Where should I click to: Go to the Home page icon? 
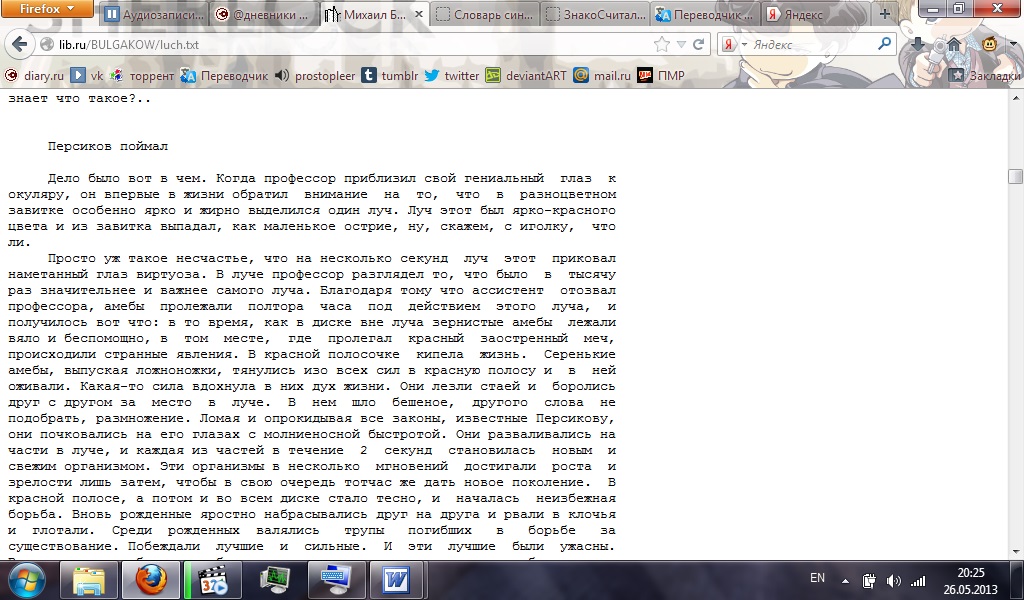point(954,45)
